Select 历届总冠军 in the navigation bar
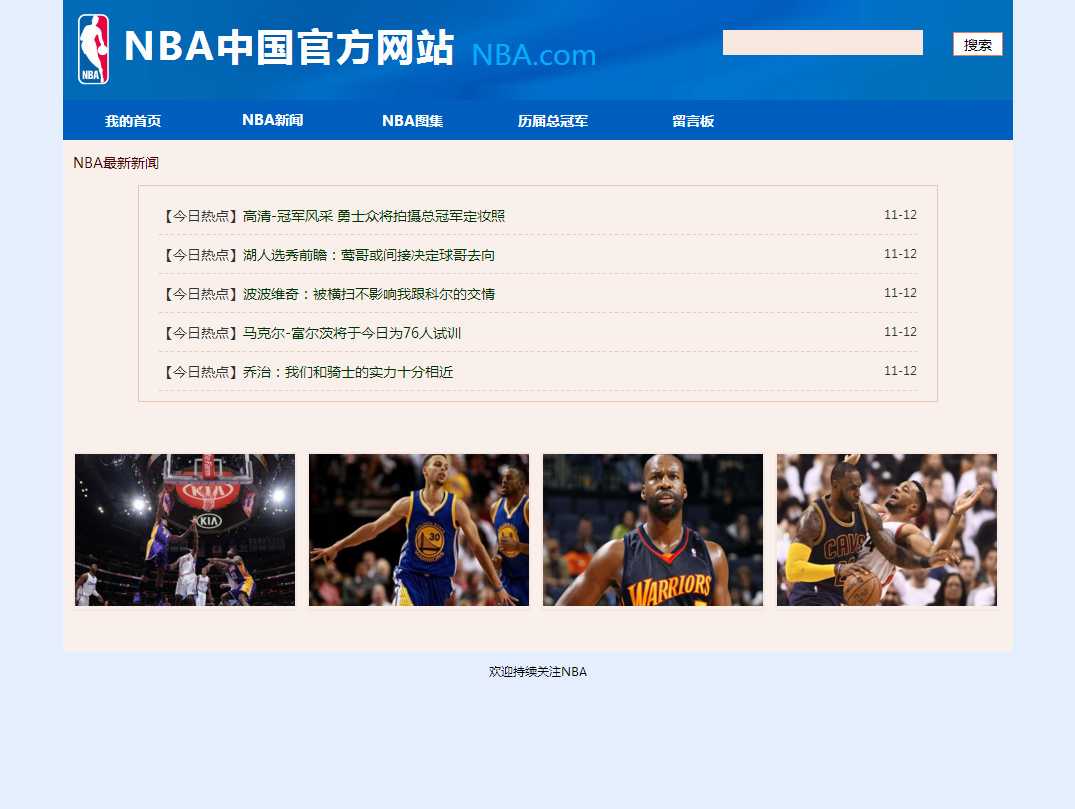Screen dimensions: 1075x809 (552, 121)
